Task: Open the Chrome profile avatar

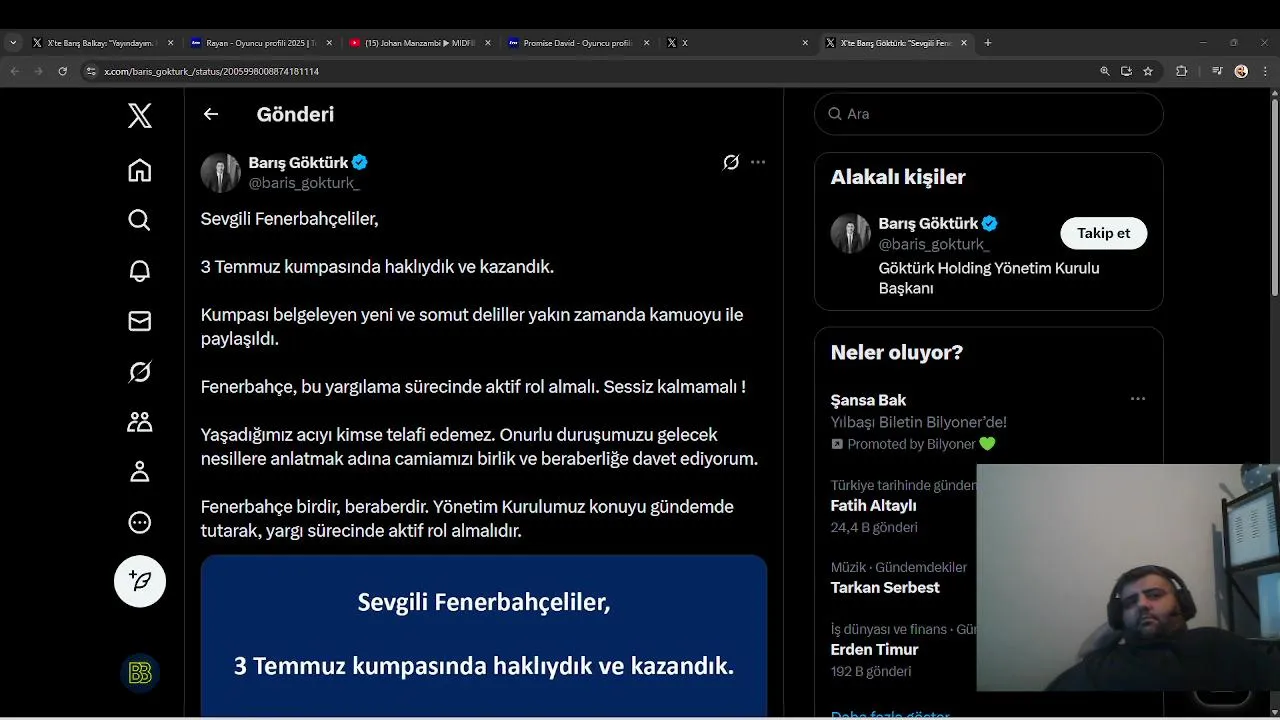Action: pyautogui.click(x=1242, y=71)
